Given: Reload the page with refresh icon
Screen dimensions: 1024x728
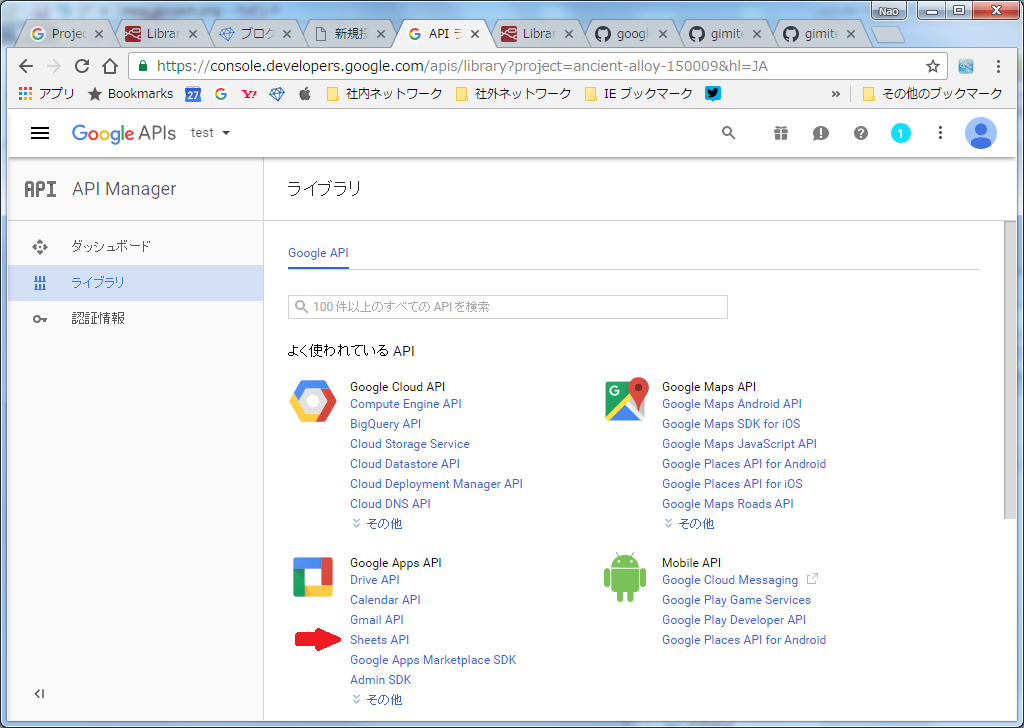Looking at the screenshot, I should 82,66.
